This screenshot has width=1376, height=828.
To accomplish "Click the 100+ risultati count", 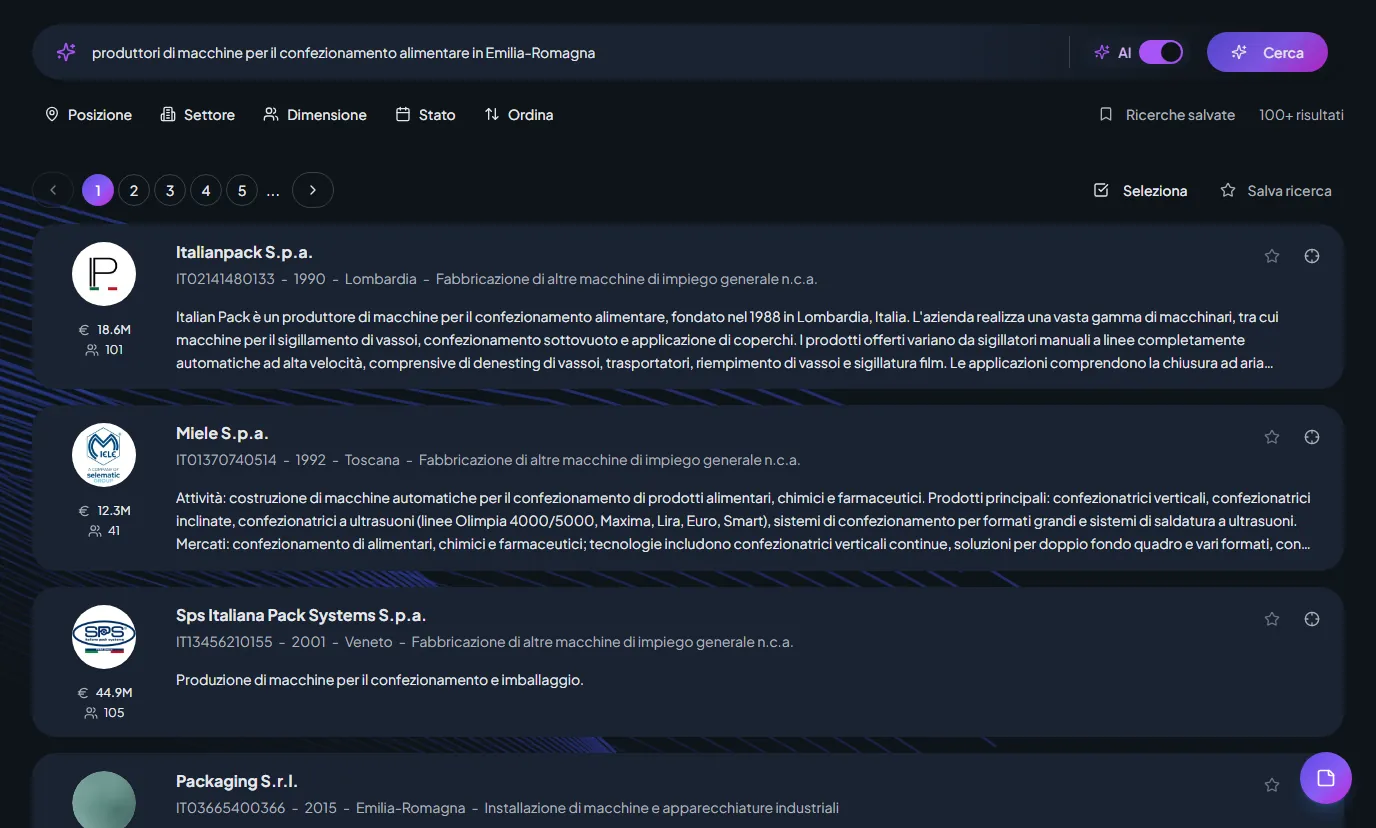I will coord(1301,115).
